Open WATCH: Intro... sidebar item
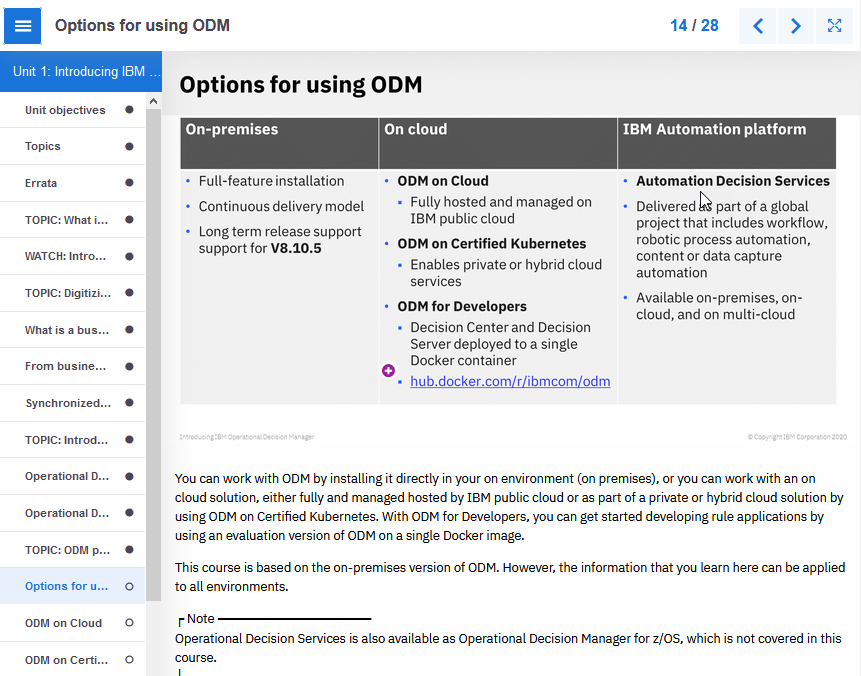 coord(72,256)
